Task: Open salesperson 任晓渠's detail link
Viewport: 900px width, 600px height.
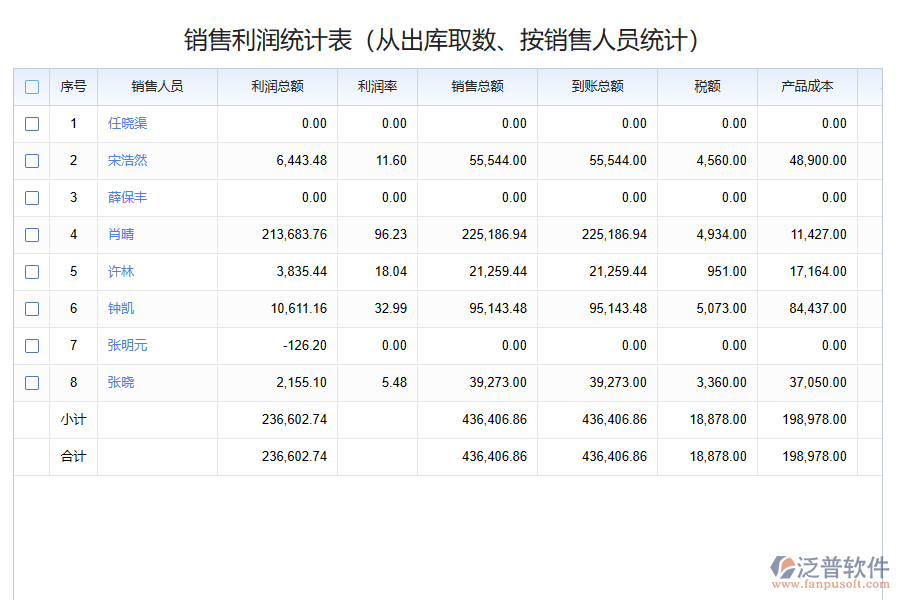Action: (128, 124)
